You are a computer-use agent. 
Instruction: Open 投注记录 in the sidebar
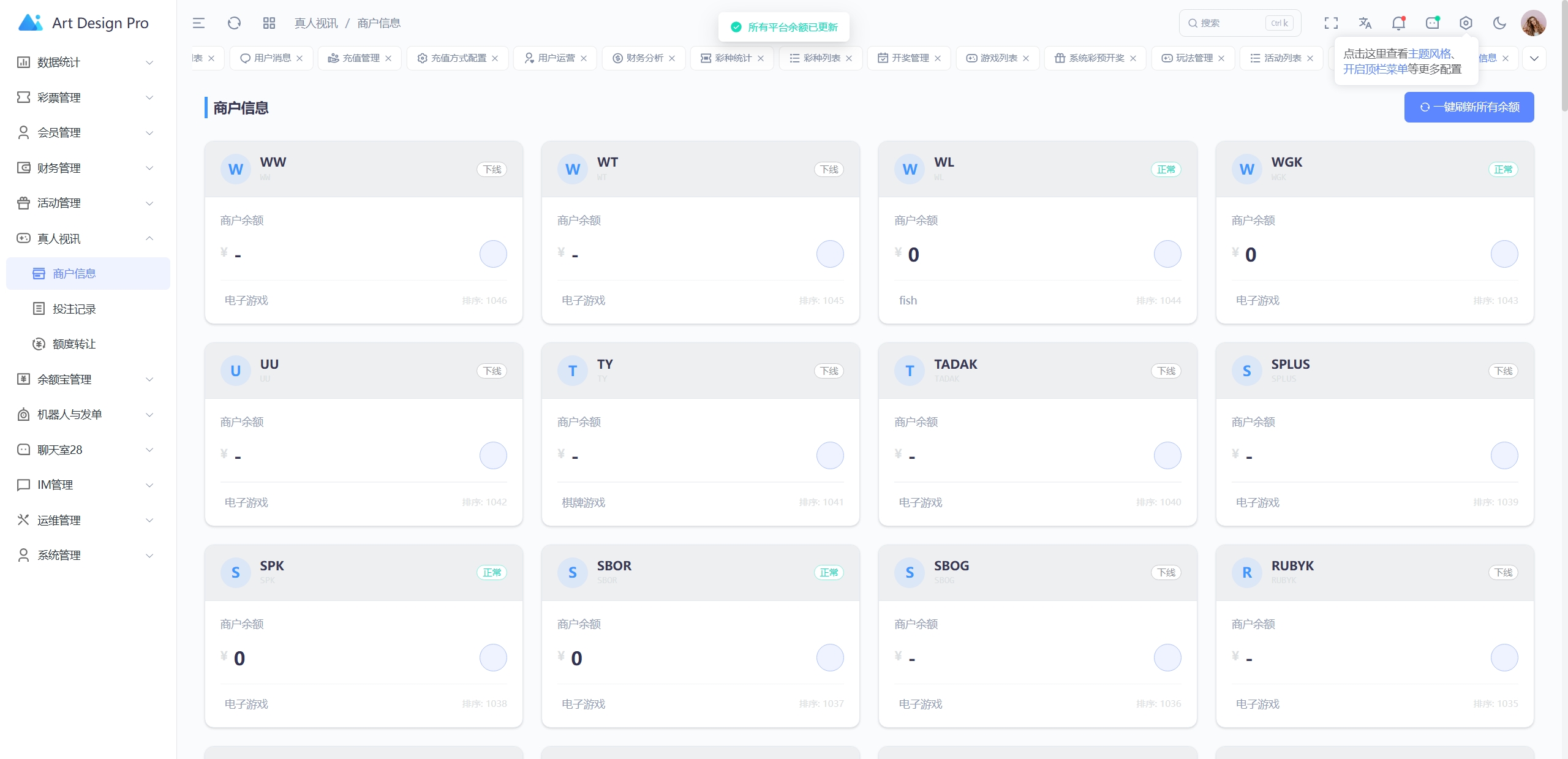click(x=74, y=309)
